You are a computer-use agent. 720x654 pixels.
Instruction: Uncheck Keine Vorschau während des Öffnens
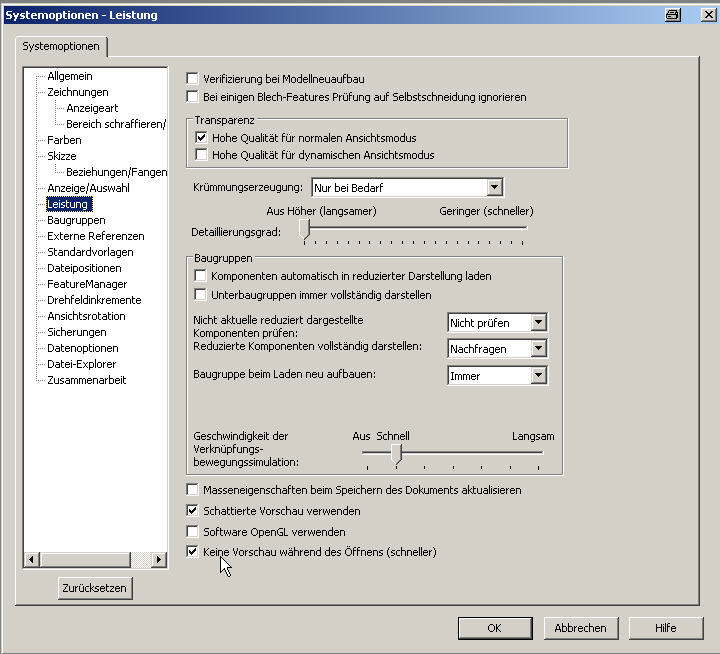click(192, 552)
